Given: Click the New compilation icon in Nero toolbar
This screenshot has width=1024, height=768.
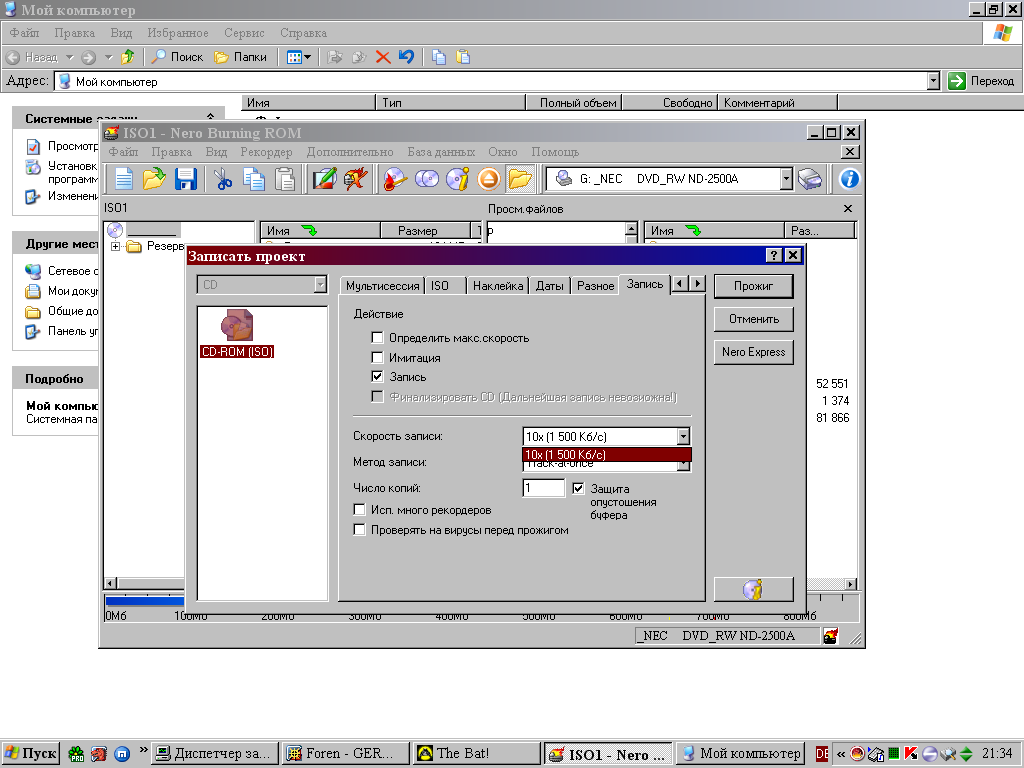Looking at the screenshot, I should [124, 178].
